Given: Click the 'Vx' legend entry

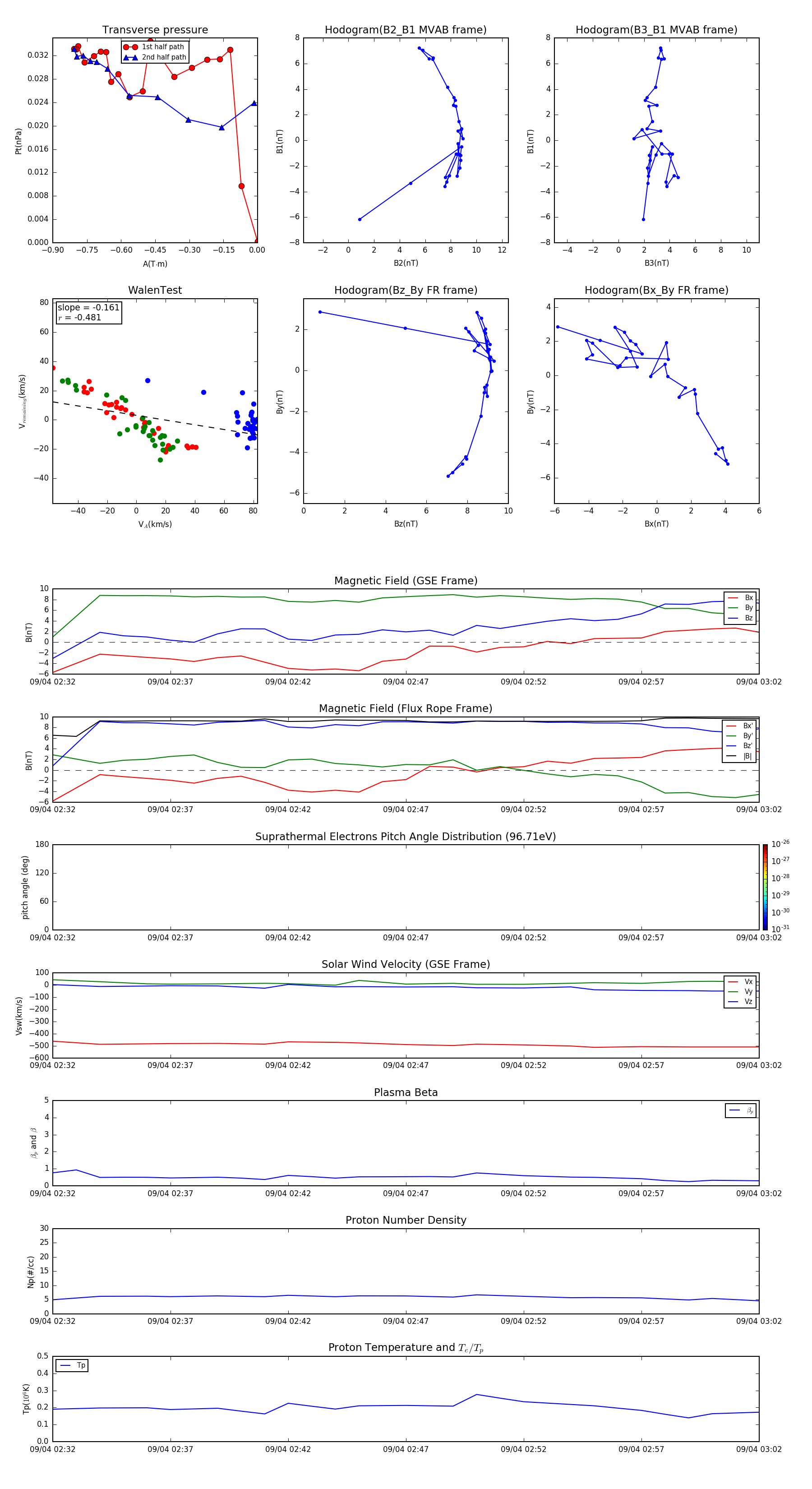Looking at the screenshot, I should (741, 981).
